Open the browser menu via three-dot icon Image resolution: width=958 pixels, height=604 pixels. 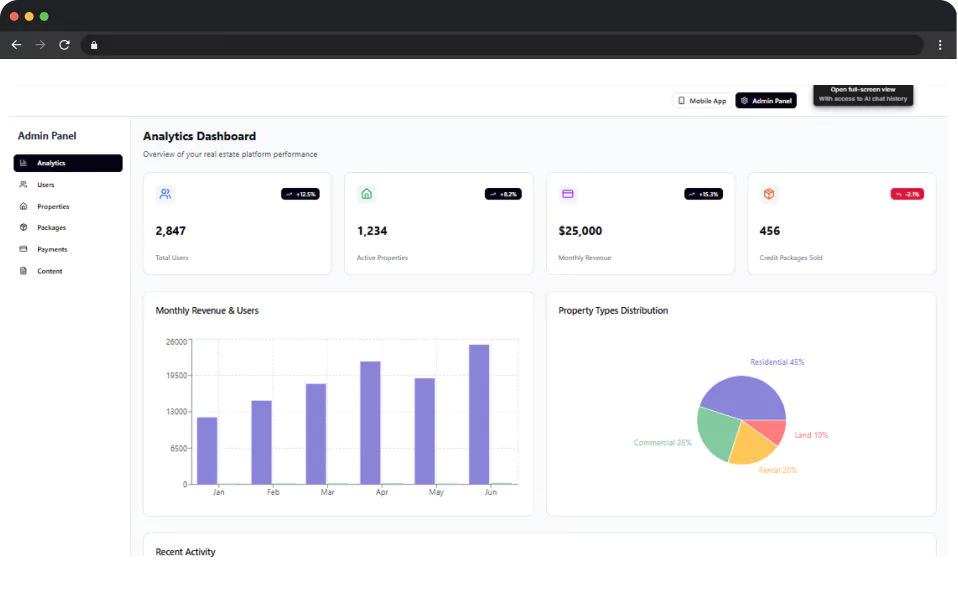click(x=940, y=44)
